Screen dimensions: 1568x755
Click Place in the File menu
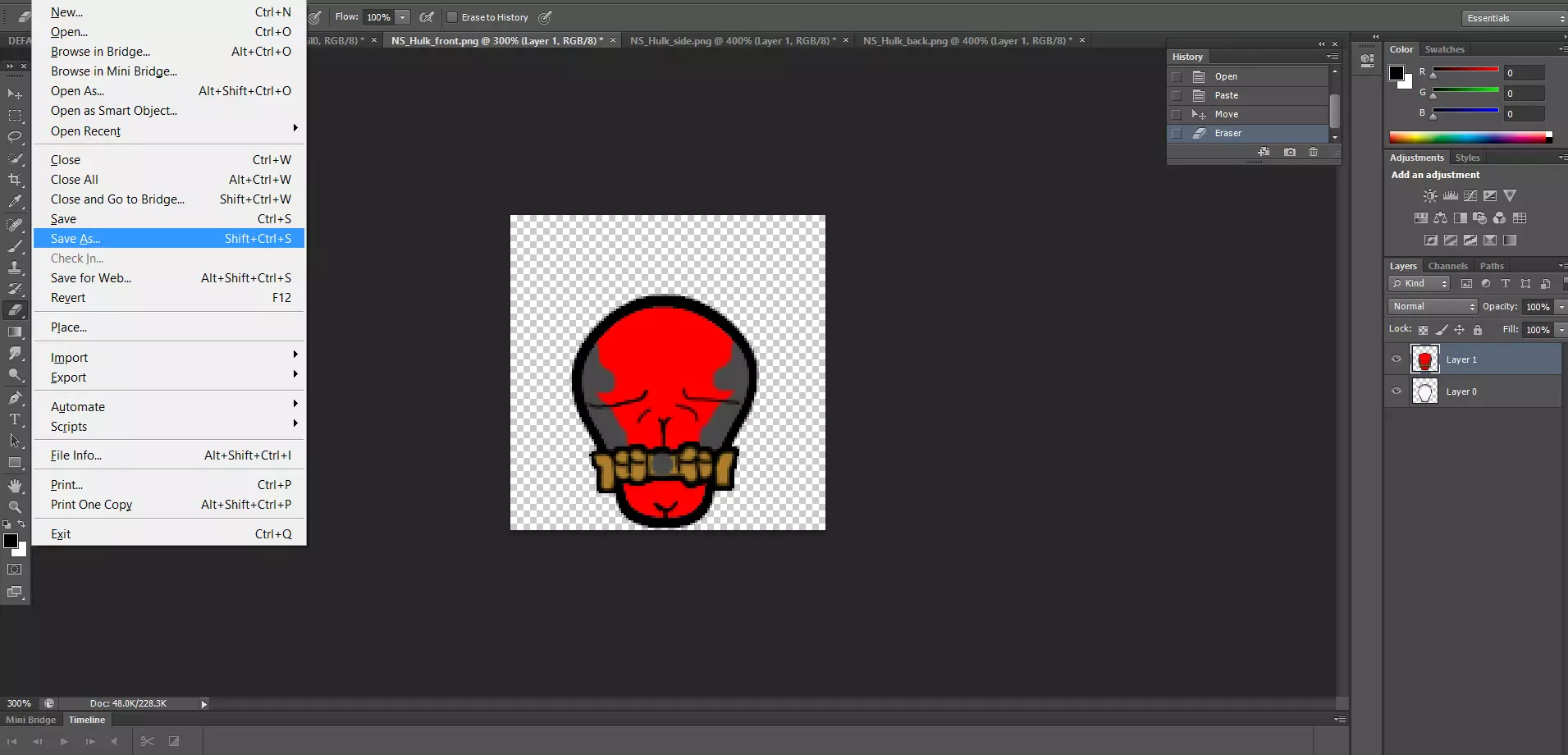tap(169, 327)
